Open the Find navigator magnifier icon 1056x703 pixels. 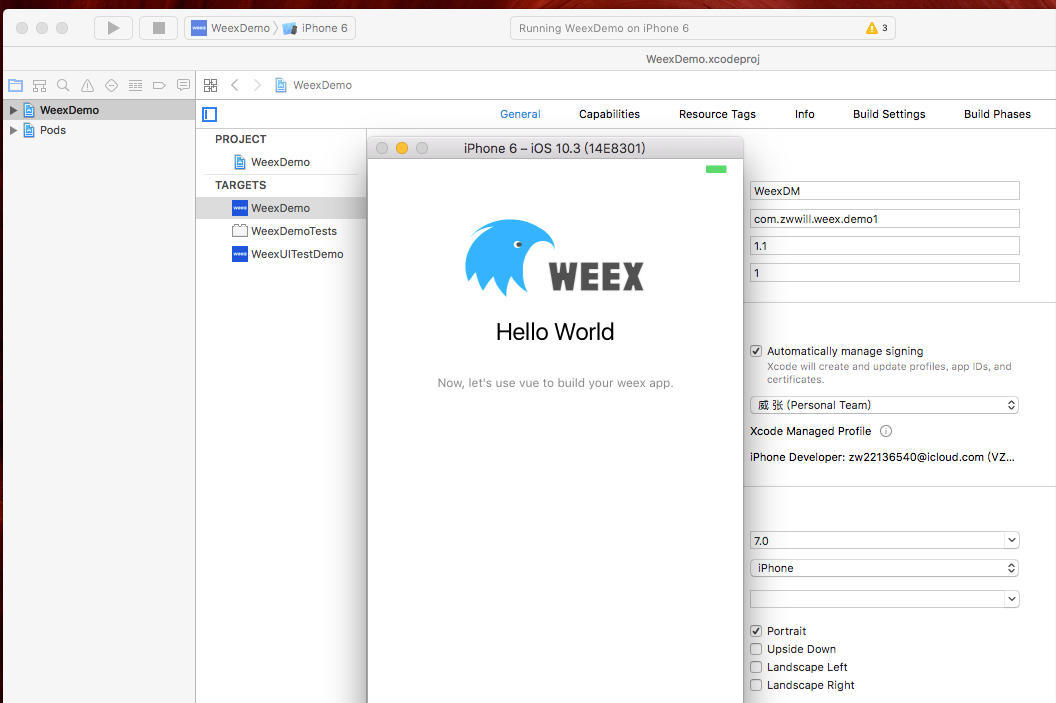pyautogui.click(x=63, y=86)
